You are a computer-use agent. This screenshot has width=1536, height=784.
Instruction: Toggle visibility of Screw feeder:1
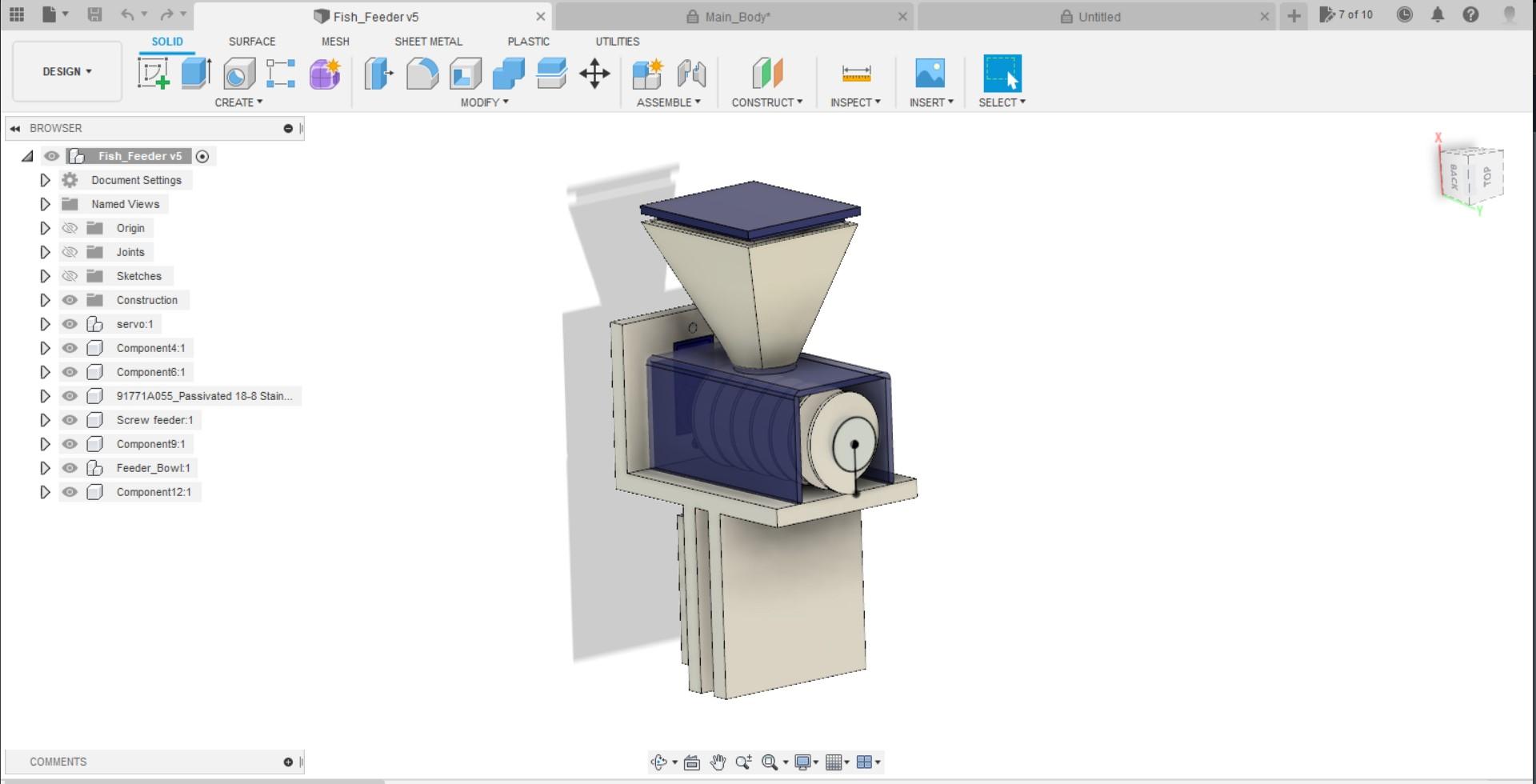[70, 420]
